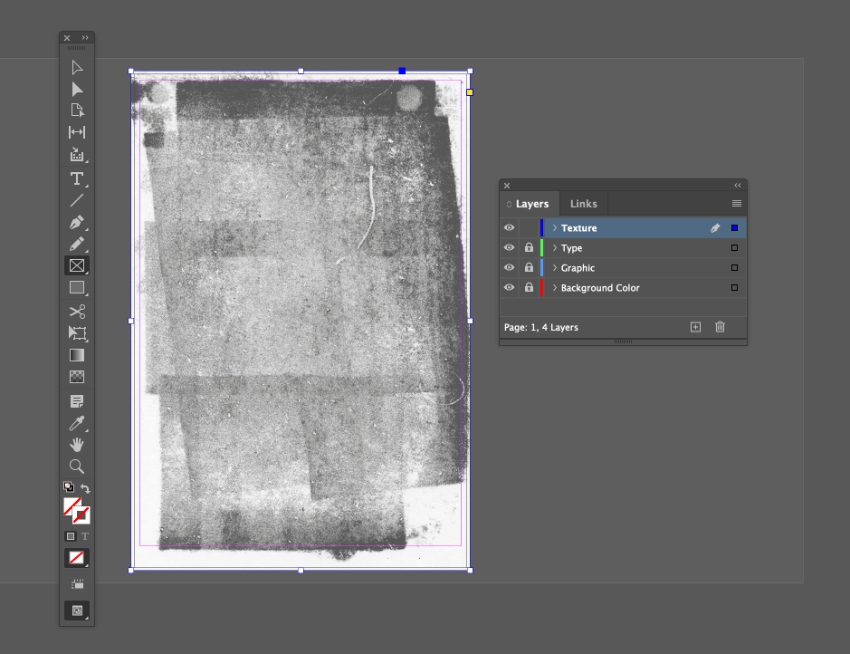Screen dimensions: 850x654
Task: Toggle visibility of Background Color layer
Action: [x=508, y=287]
